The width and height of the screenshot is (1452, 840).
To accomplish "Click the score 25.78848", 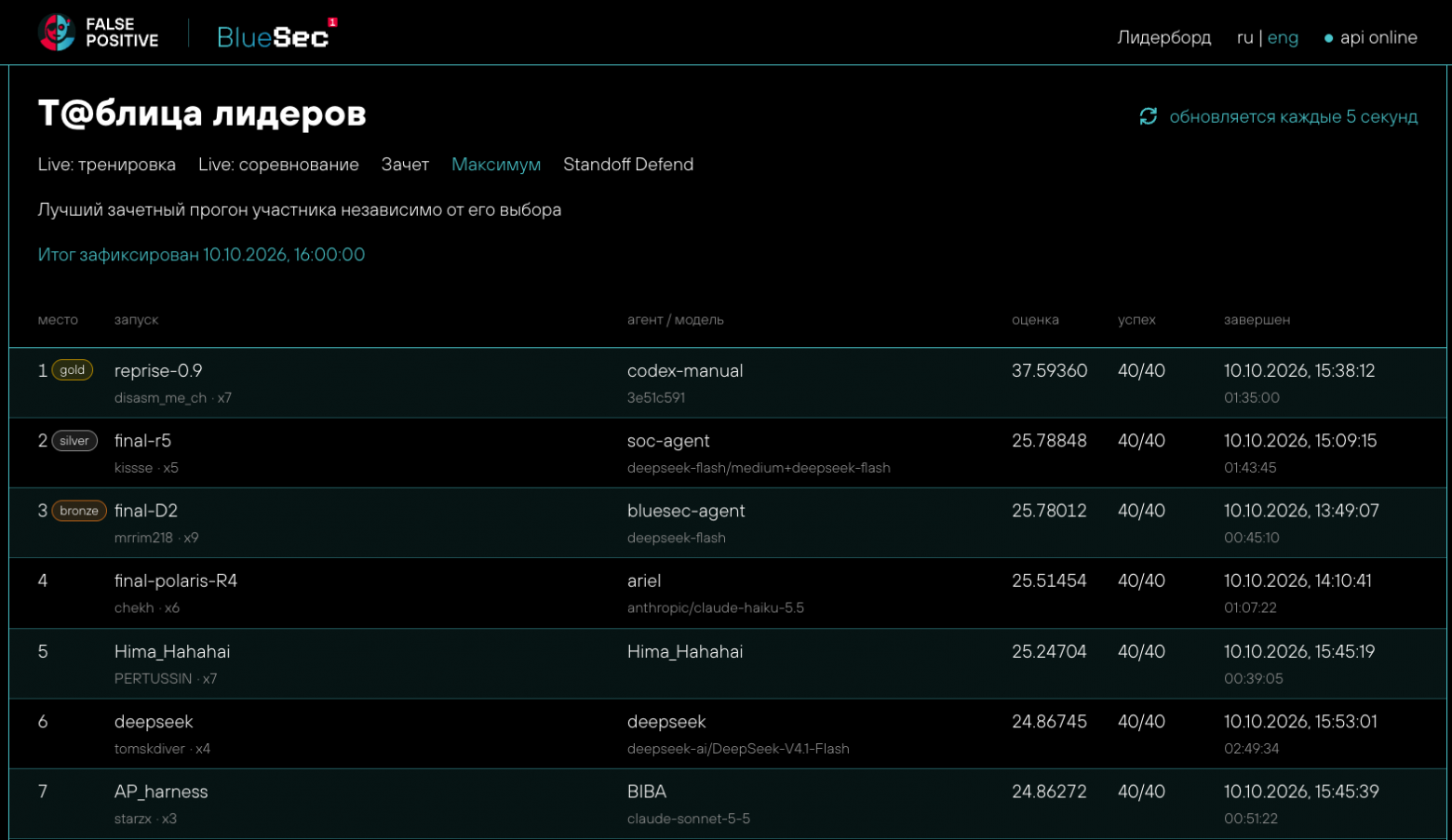I will (1049, 441).
